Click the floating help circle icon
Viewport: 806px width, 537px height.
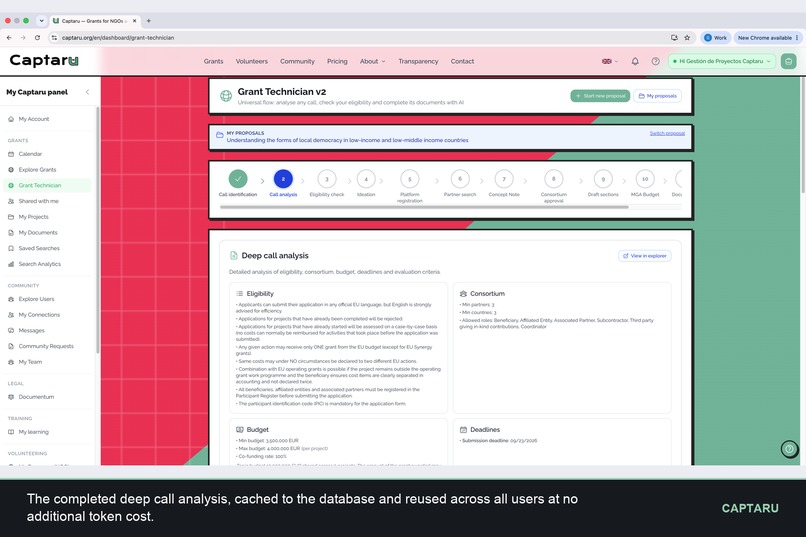pyautogui.click(x=789, y=449)
